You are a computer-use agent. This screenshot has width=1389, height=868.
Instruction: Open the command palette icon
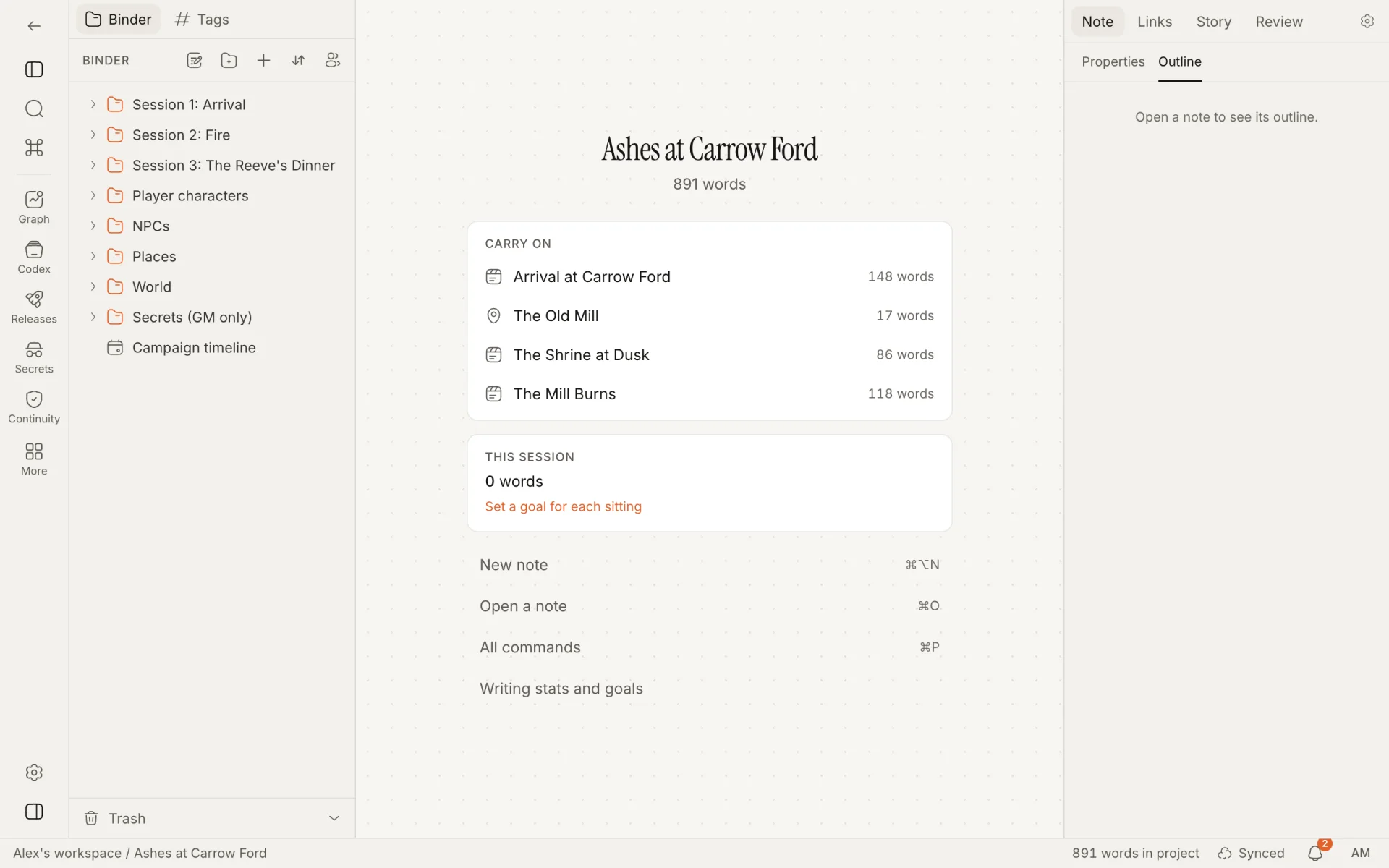pyautogui.click(x=34, y=148)
